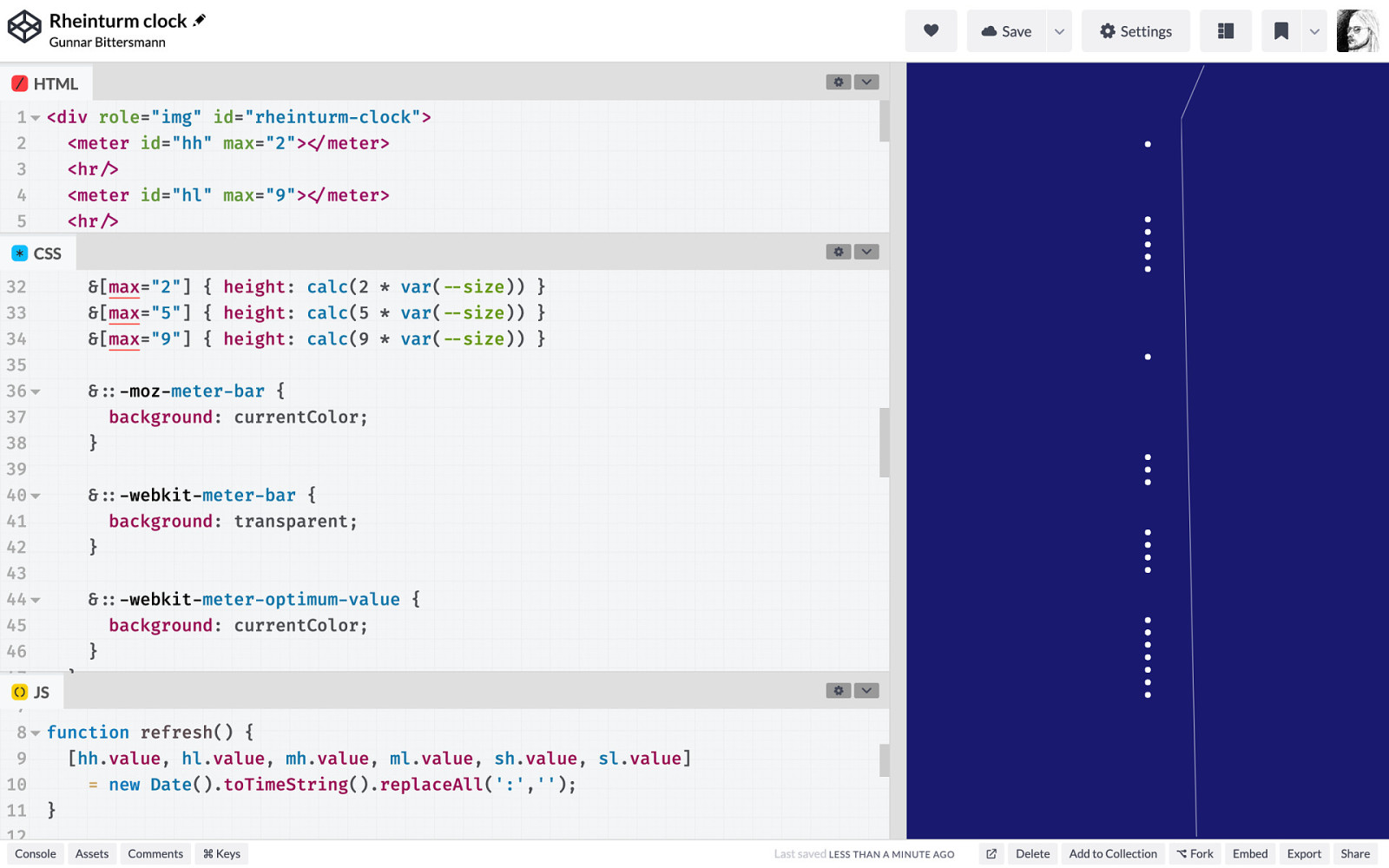Screen dimensions: 1389x868
Task: Open CSS editor settings gear
Action: click(839, 252)
